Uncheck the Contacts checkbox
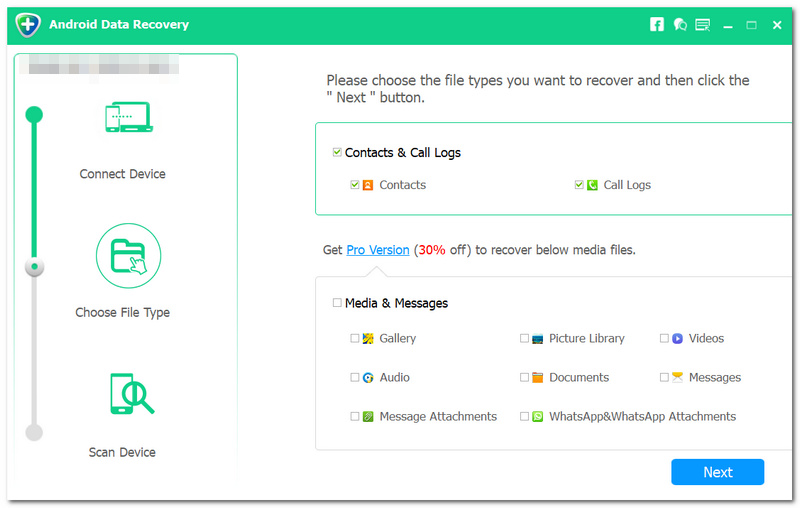 coord(355,185)
